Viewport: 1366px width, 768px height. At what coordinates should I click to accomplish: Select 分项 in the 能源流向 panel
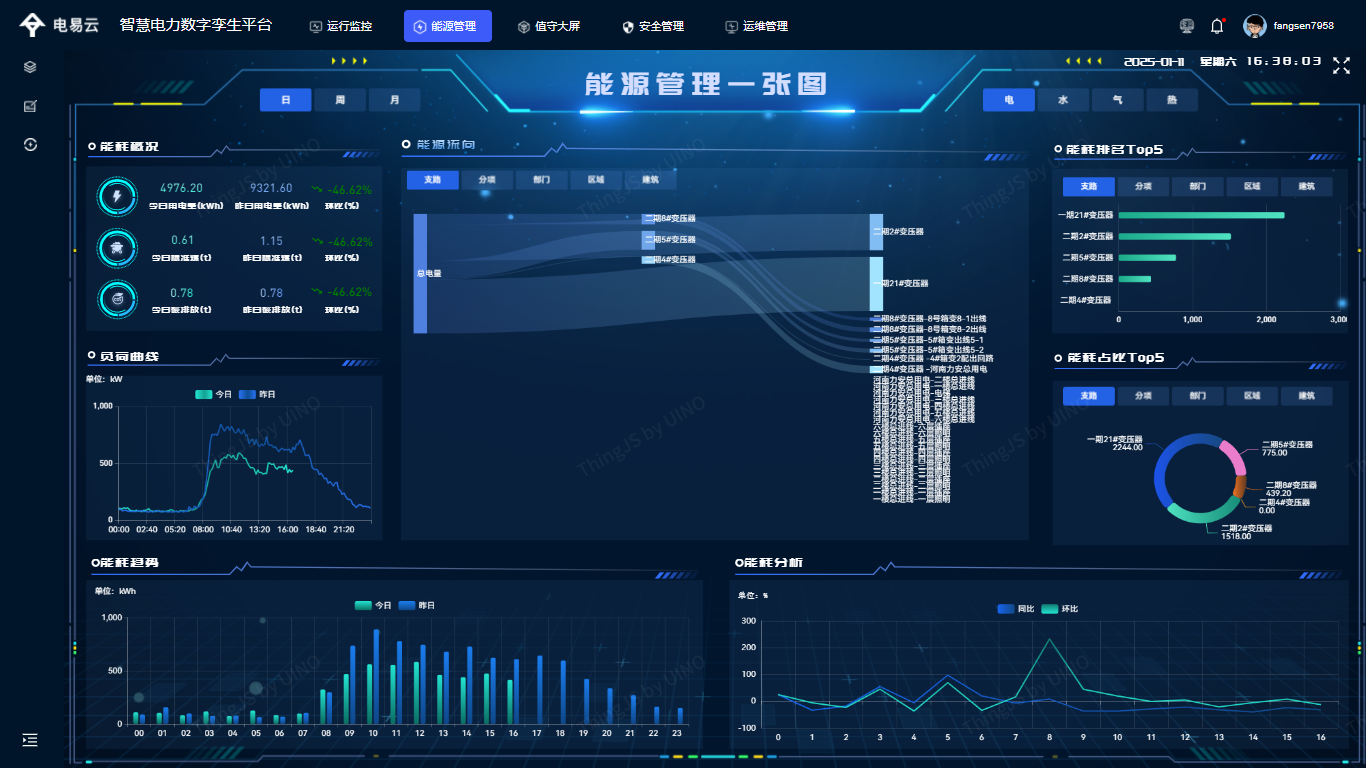tap(487, 180)
